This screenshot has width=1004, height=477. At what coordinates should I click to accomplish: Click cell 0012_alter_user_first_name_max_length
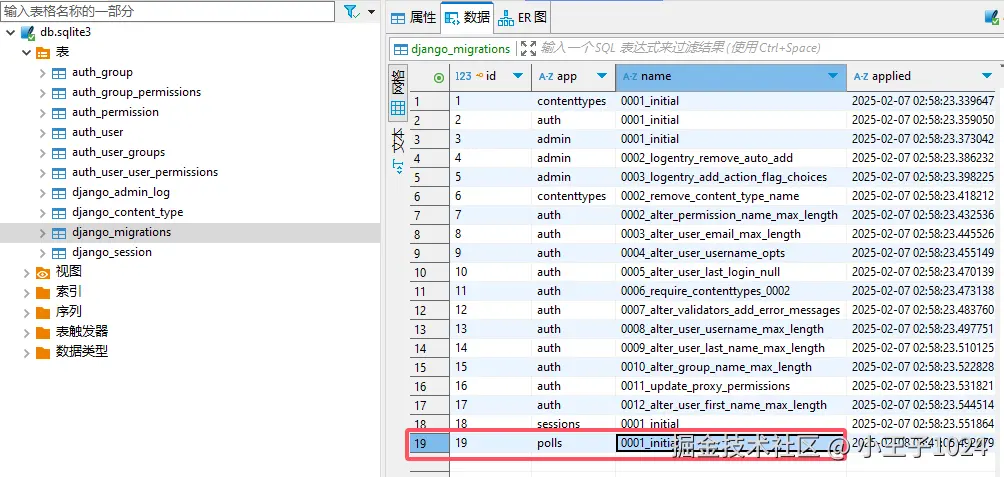[x=731, y=405]
